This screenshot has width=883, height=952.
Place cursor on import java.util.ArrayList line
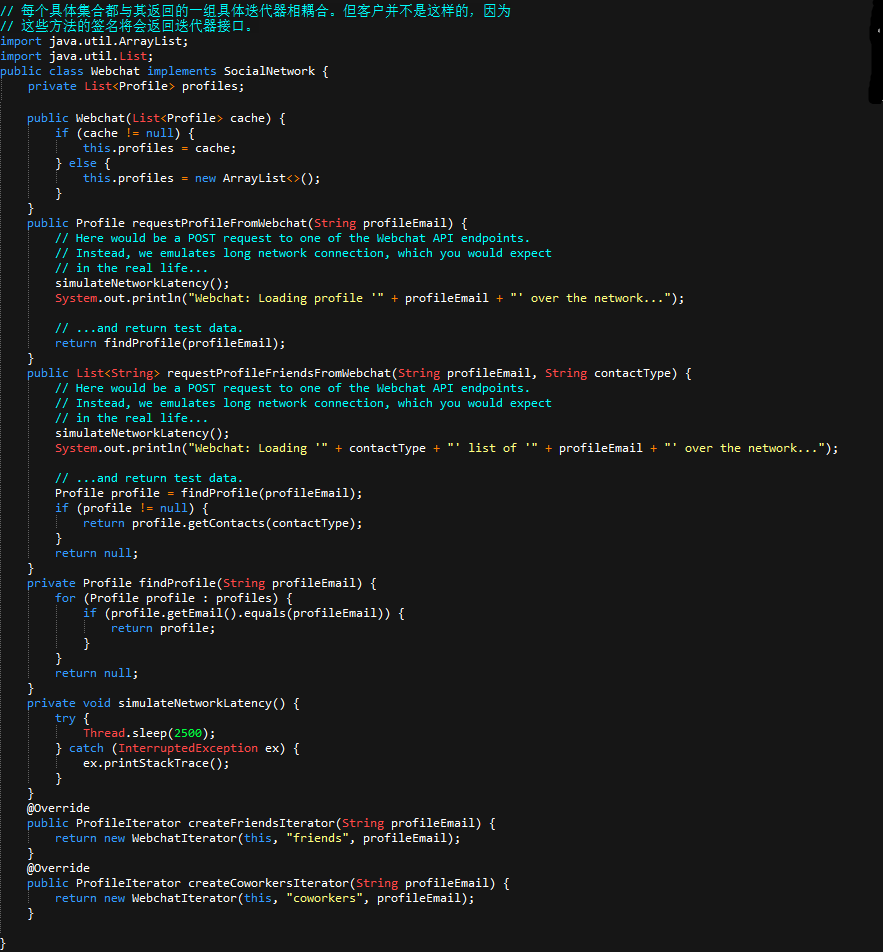coord(94,41)
